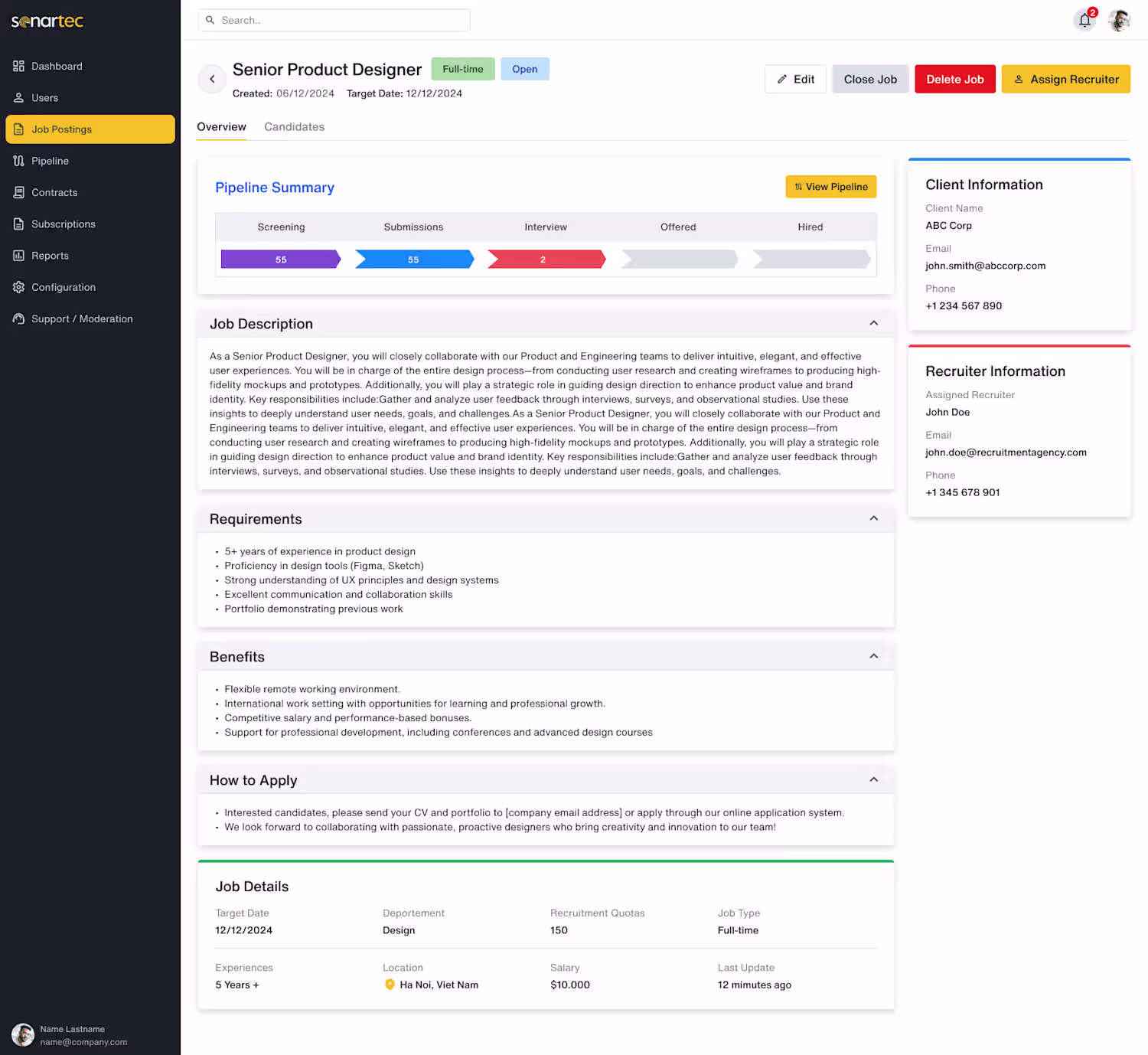This screenshot has width=1148, height=1055.
Task: Click the search magnifier icon
Action: pos(210,20)
